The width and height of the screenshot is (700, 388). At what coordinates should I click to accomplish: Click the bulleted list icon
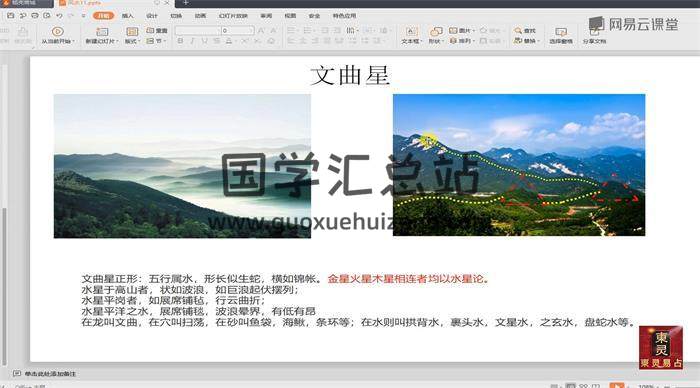click(x=291, y=30)
